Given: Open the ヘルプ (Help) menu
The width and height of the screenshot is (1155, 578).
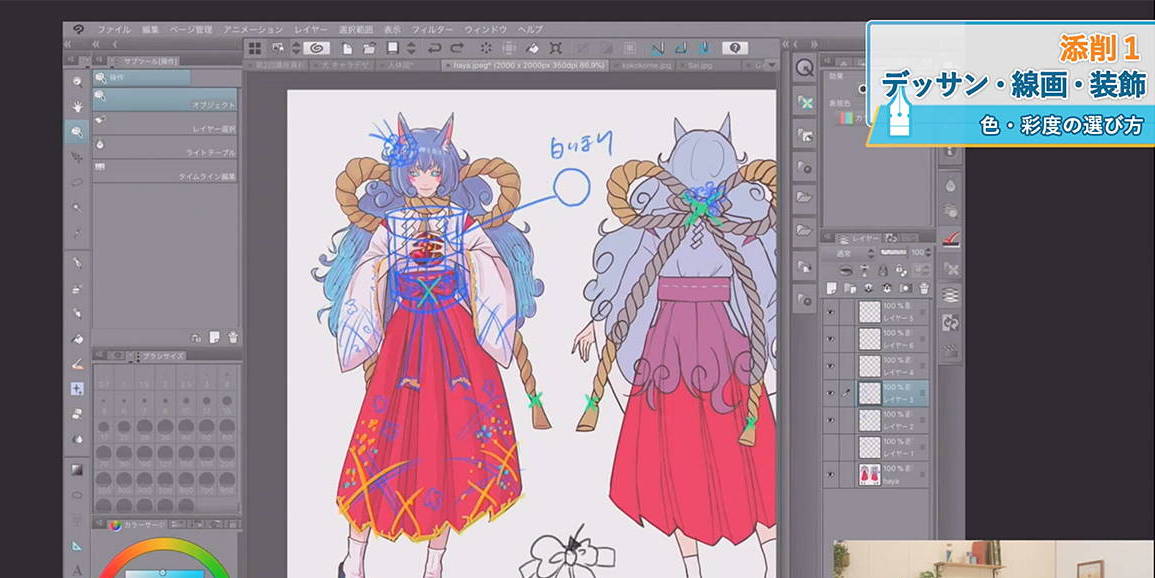Looking at the screenshot, I should [530, 29].
